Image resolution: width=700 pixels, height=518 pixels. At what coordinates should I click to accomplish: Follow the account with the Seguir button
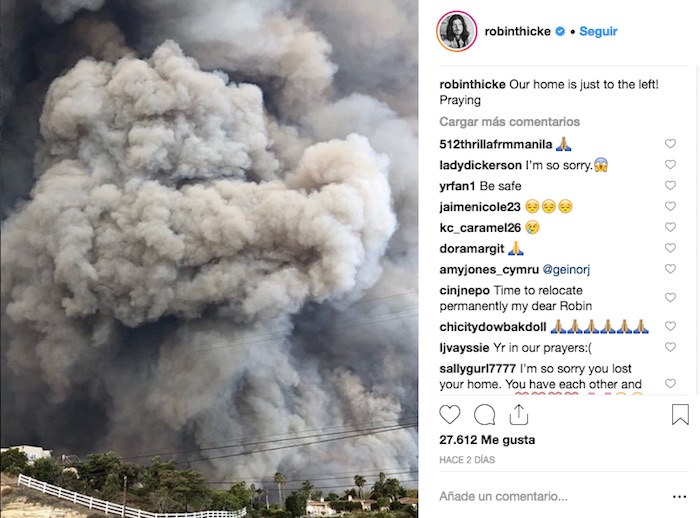pyautogui.click(x=598, y=31)
